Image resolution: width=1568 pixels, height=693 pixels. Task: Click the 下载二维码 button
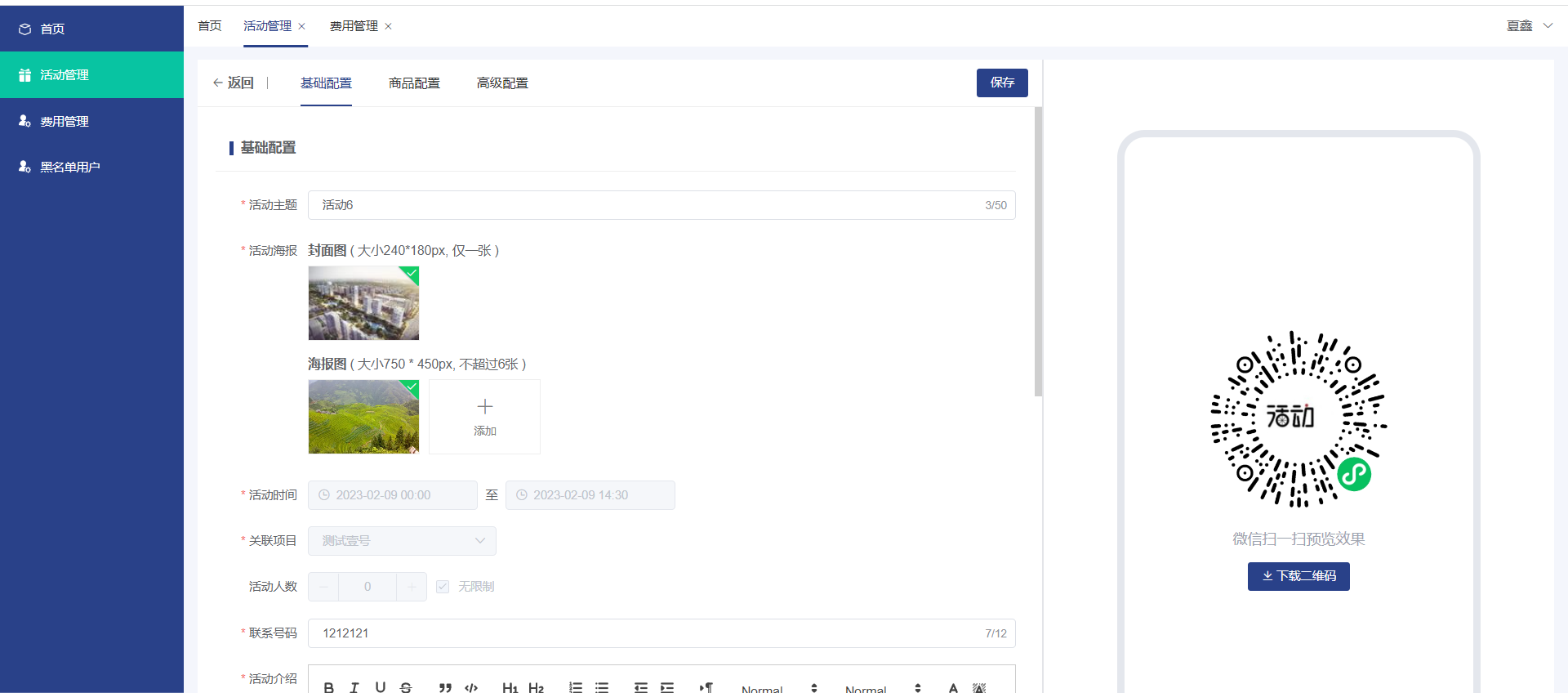(1298, 576)
